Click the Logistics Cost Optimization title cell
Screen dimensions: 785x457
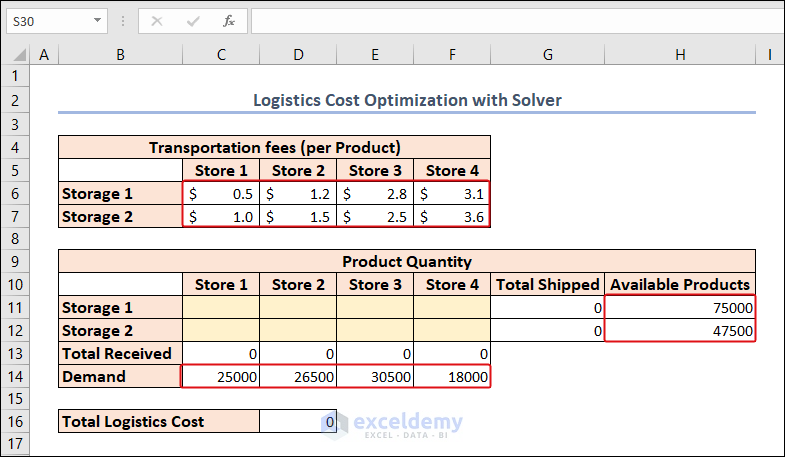[406, 100]
